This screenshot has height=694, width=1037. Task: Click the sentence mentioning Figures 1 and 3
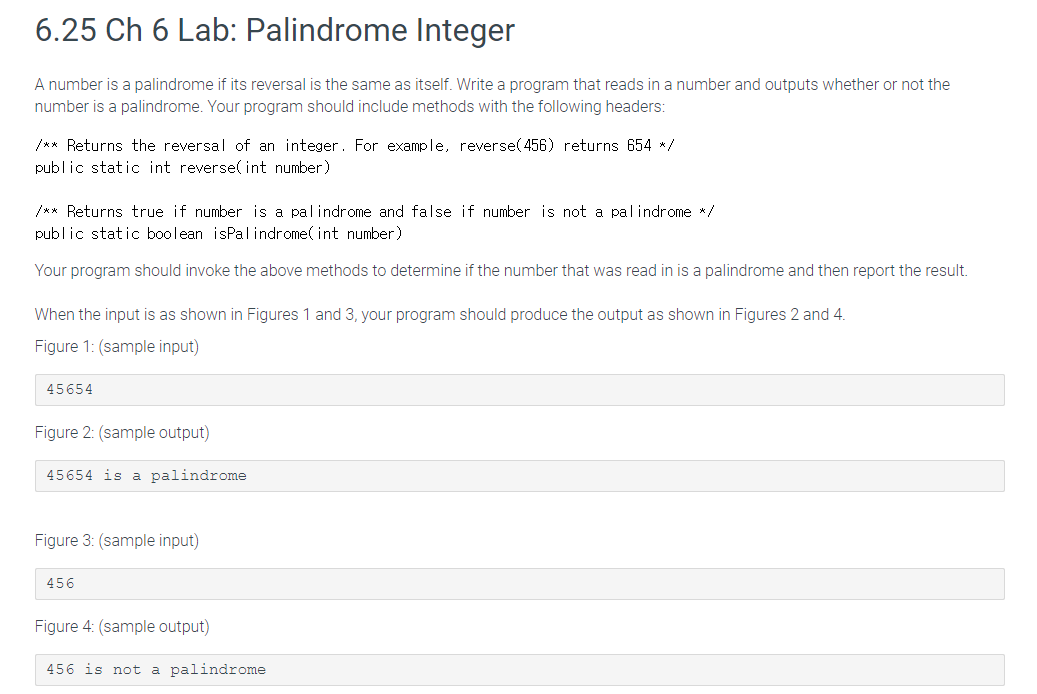[x=440, y=314]
